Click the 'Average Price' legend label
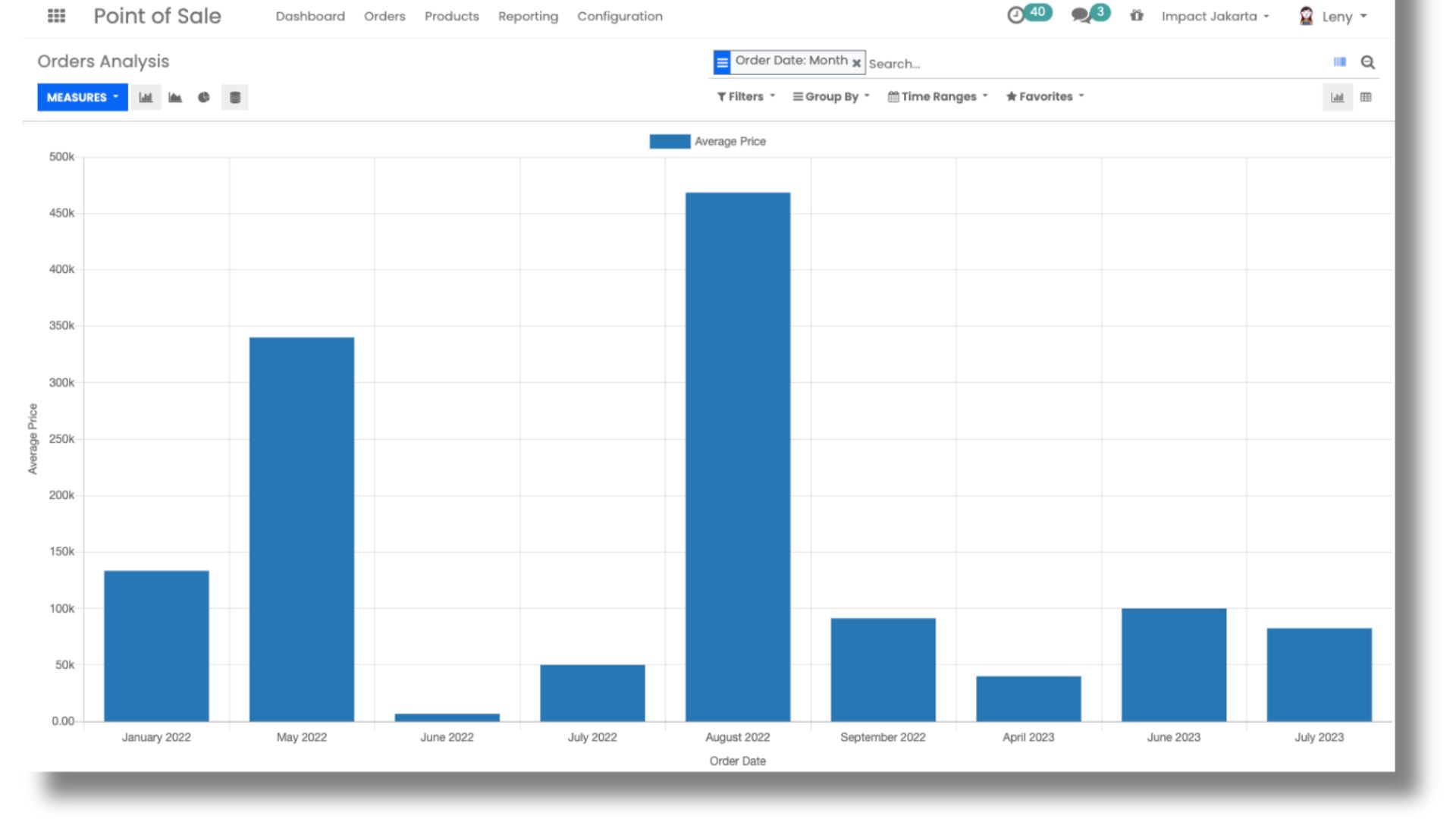This screenshot has height=819, width=1456. point(730,141)
